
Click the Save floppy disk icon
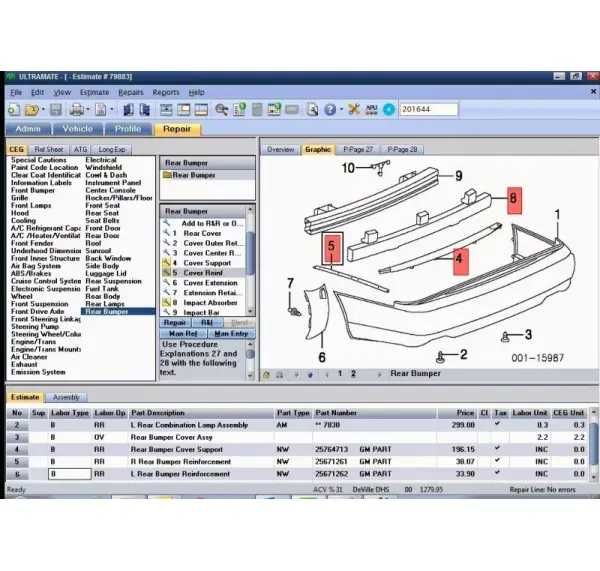coord(56,110)
